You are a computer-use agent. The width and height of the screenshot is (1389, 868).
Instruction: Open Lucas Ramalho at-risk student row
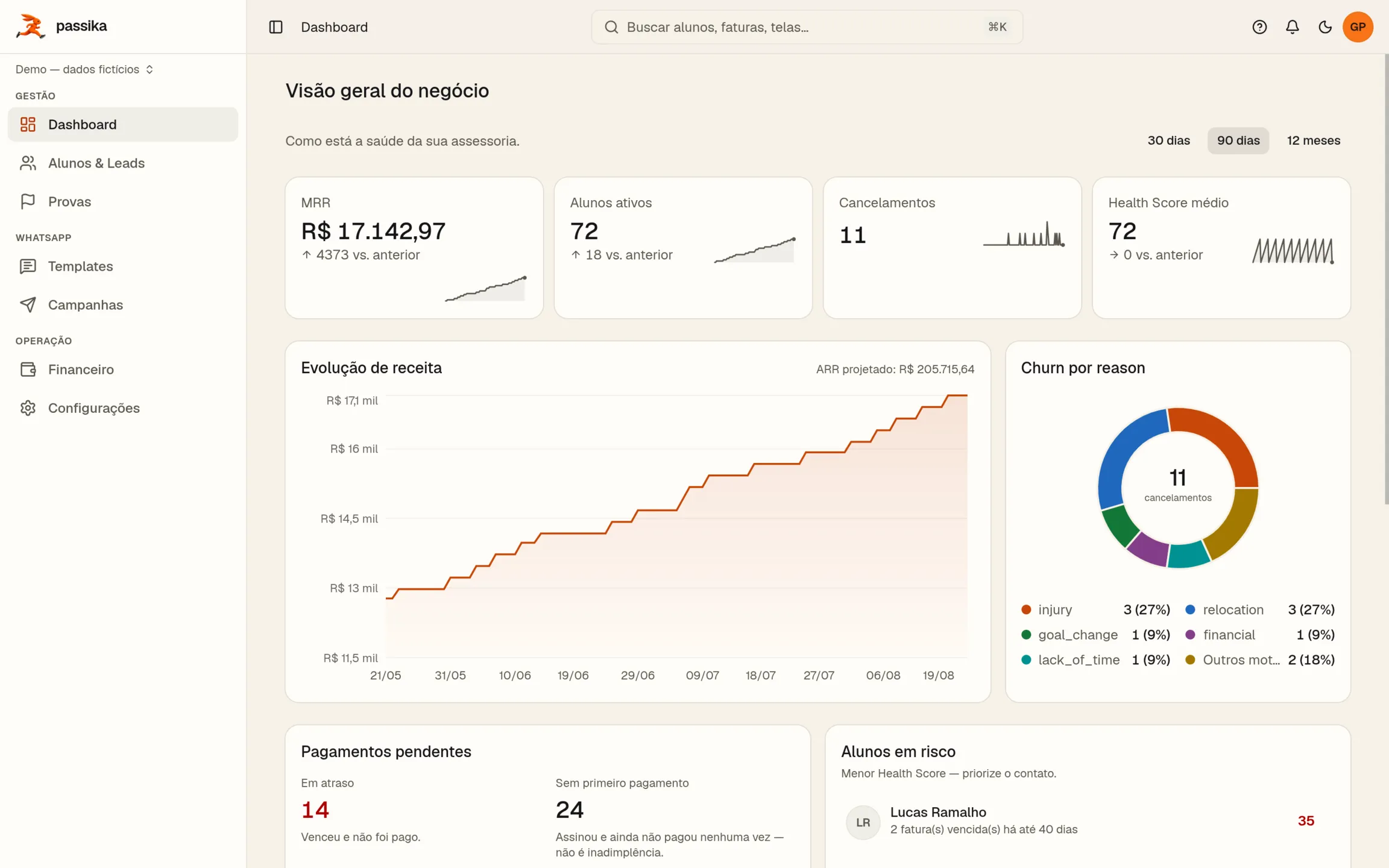(1088, 821)
